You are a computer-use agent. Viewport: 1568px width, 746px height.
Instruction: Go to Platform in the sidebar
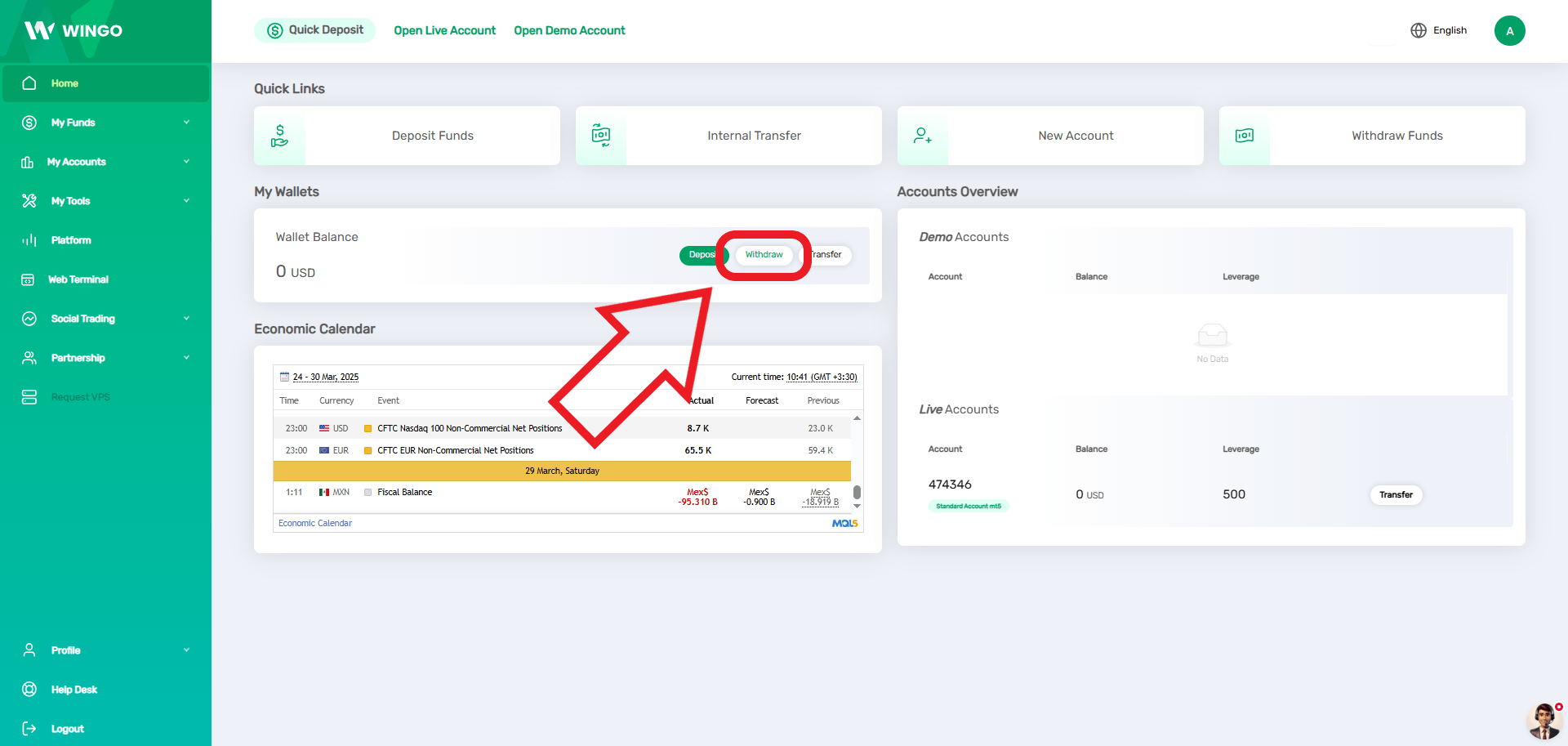pos(71,240)
